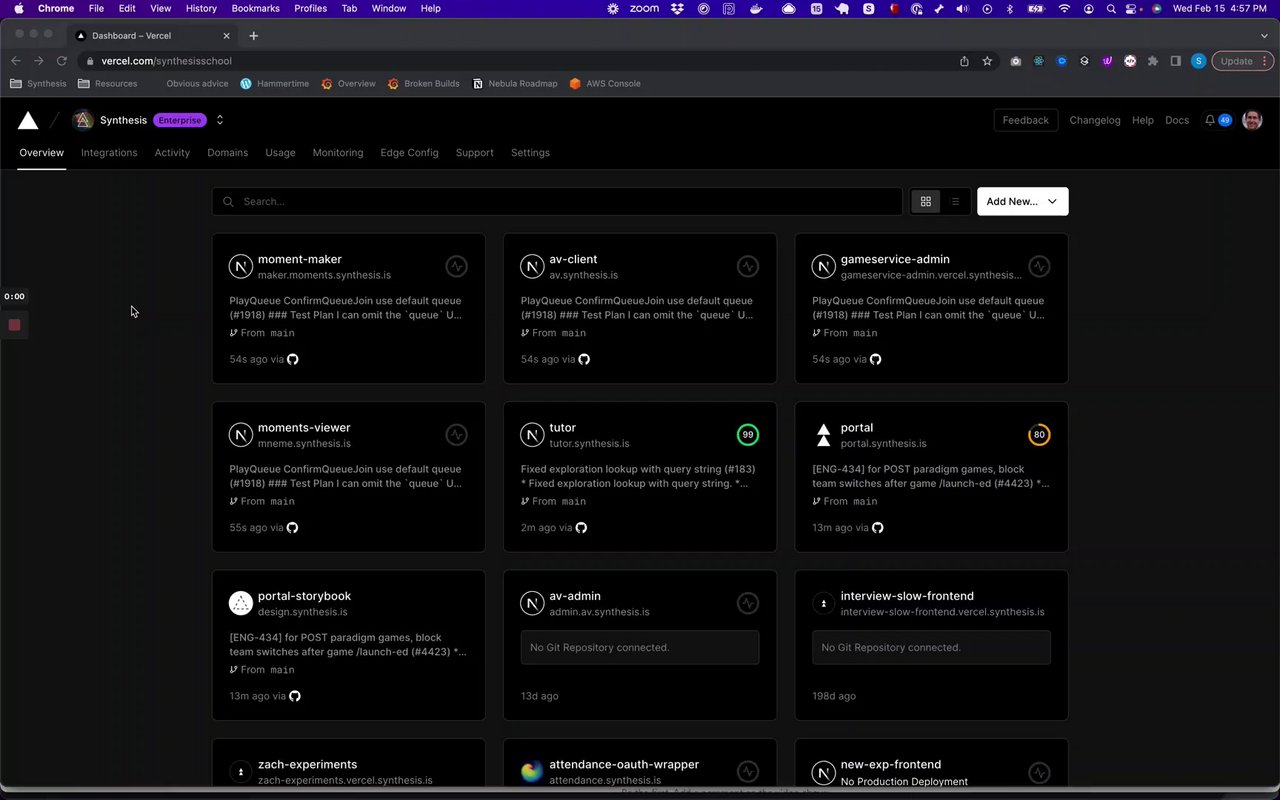The height and width of the screenshot is (800, 1280).
Task: Open the Profiles menu in menu bar
Action: (310, 8)
